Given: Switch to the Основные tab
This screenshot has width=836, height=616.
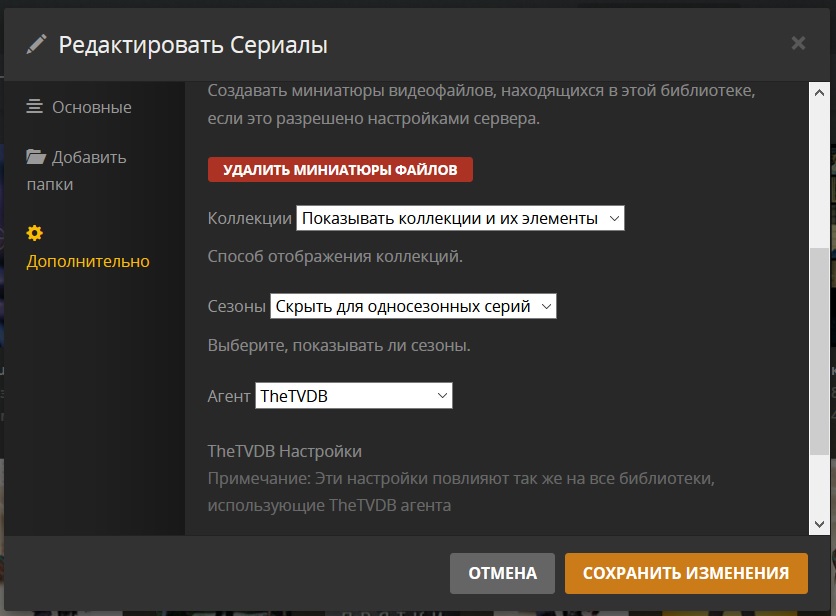Looking at the screenshot, I should pyautogui.click(x=91, y=107).
